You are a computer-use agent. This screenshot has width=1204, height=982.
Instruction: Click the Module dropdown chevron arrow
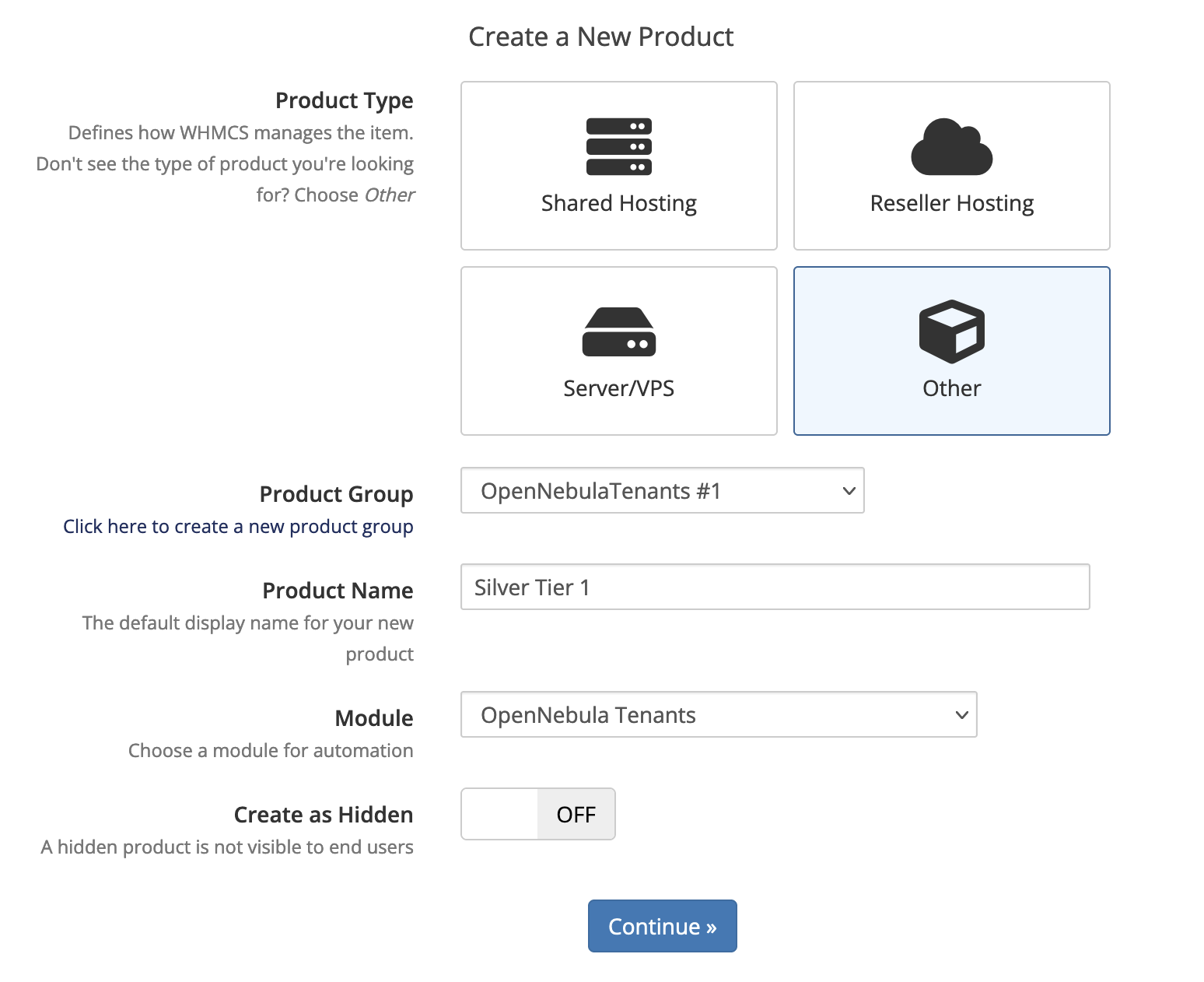[961, 715]
